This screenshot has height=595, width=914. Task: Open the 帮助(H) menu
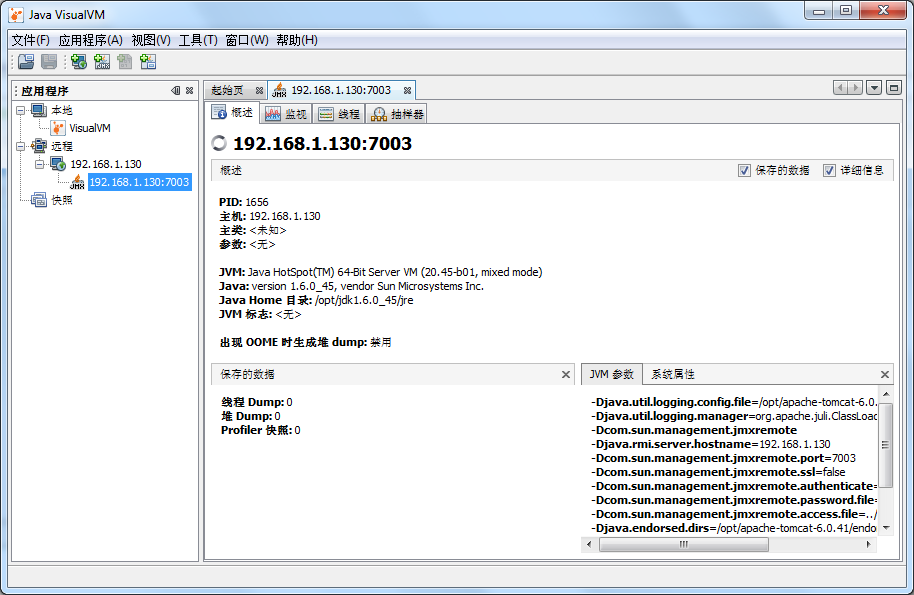tap(297, 40)
